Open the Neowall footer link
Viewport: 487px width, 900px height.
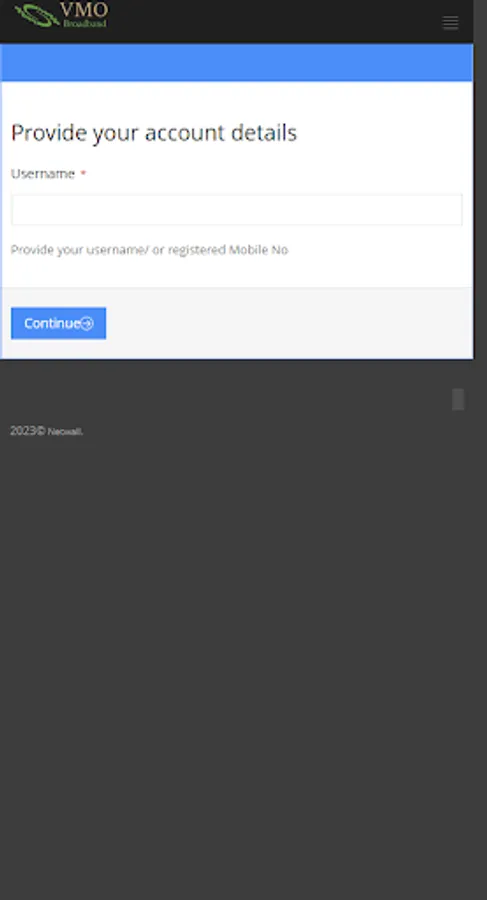coord(65,432)
